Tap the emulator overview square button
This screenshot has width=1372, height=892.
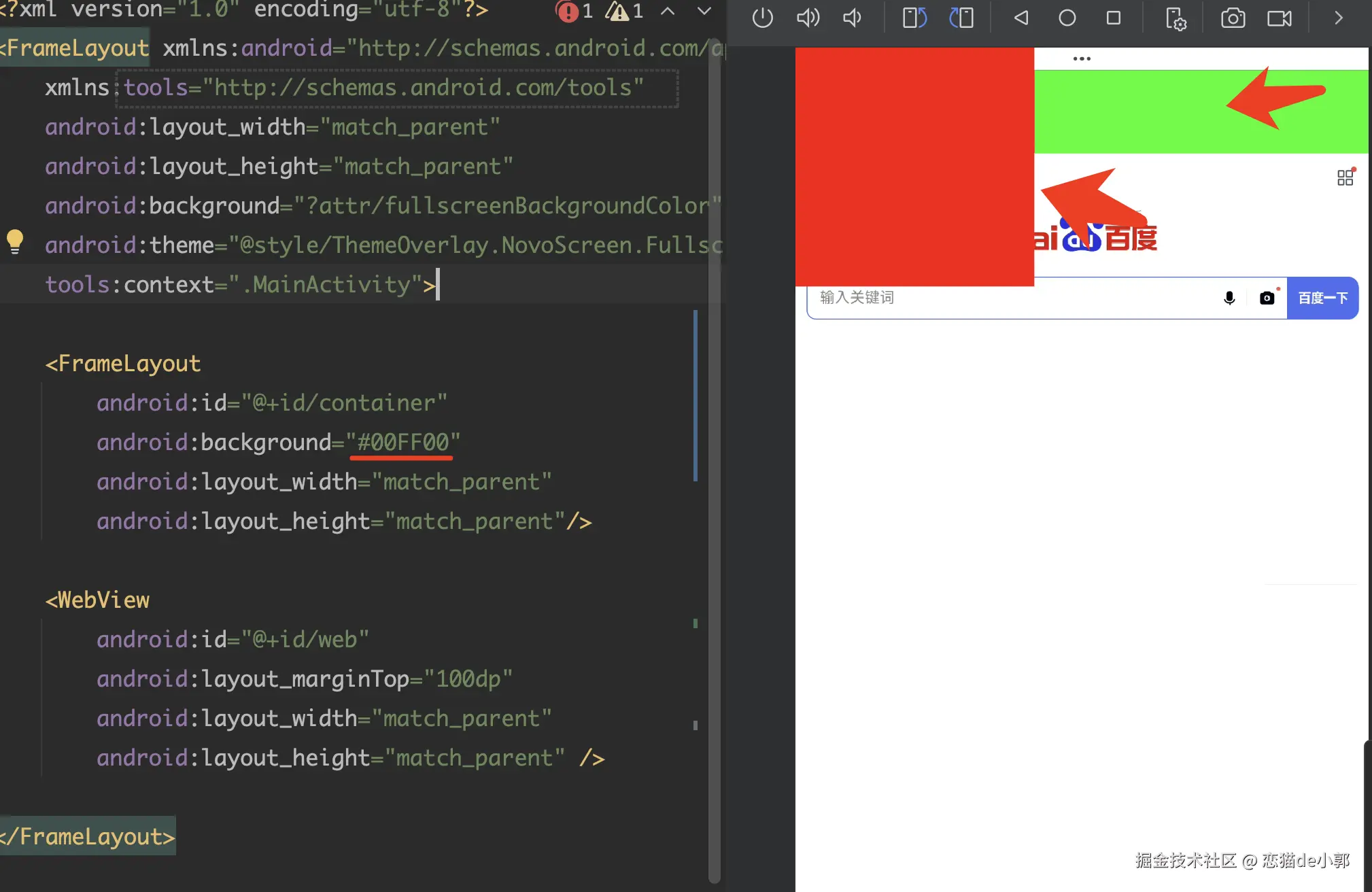(x=1114, y=18)
